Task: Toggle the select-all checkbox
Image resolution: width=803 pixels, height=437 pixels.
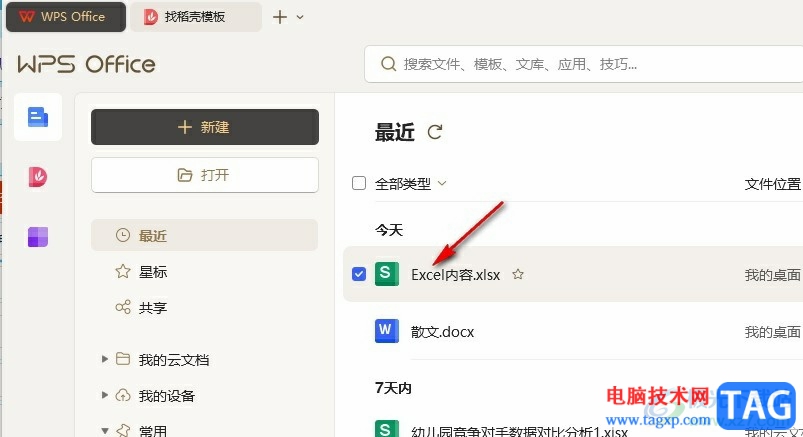Action: [x=359, y=183]
